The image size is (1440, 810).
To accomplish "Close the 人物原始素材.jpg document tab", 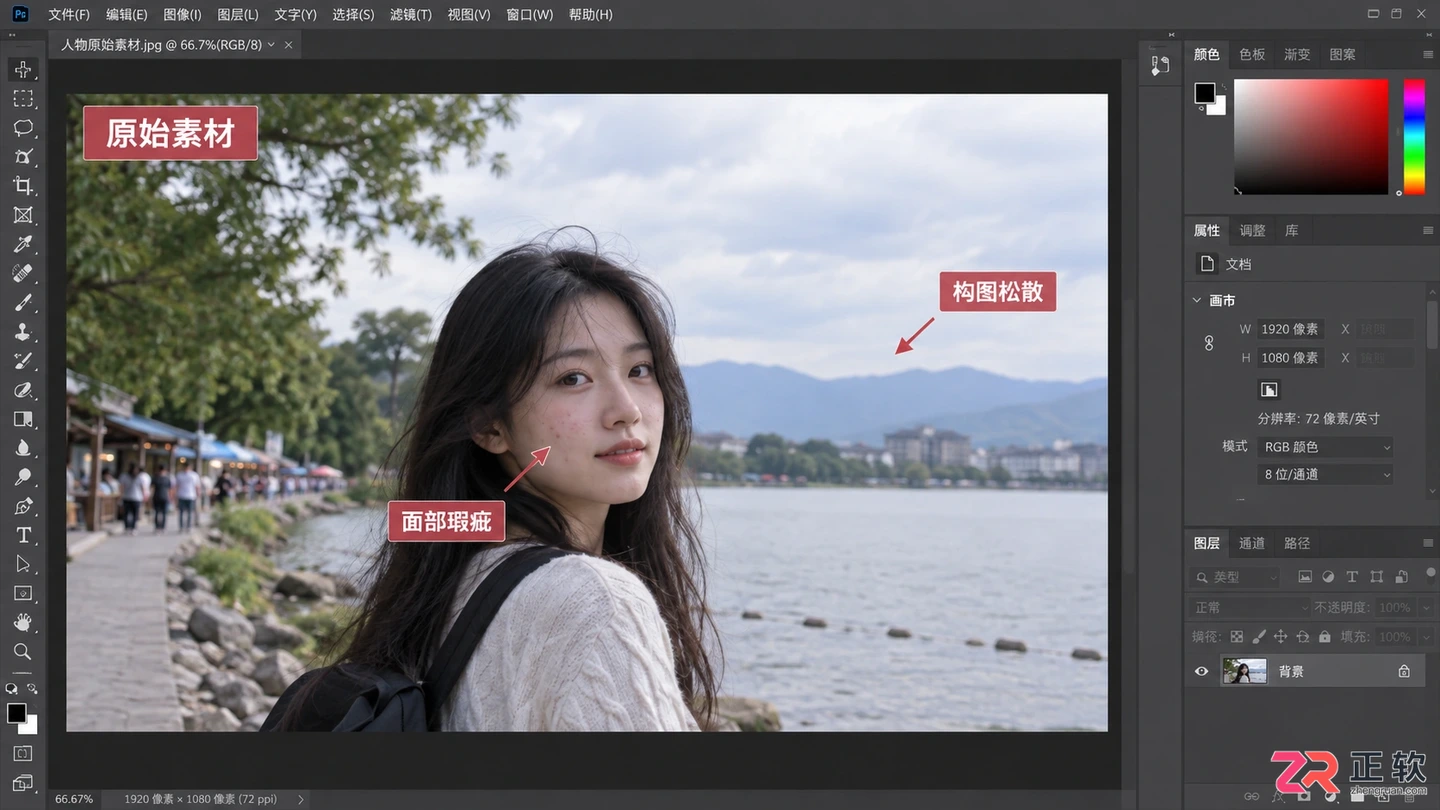I will tap(289, 45).
